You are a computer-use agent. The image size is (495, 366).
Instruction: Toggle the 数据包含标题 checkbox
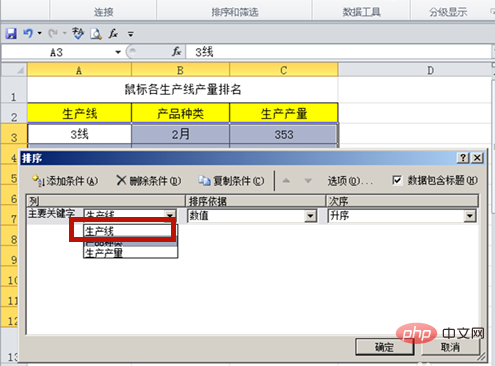coord(397,180)
